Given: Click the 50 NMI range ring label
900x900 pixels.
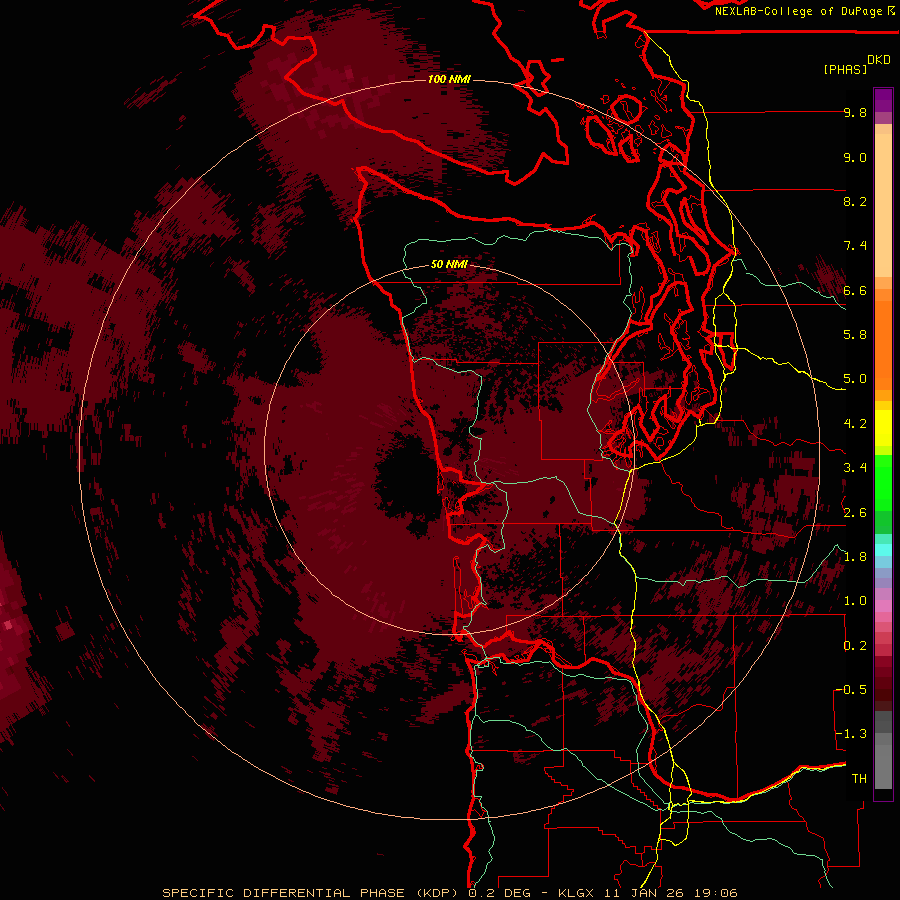Looking at the screenshot, I should [449, 265].
